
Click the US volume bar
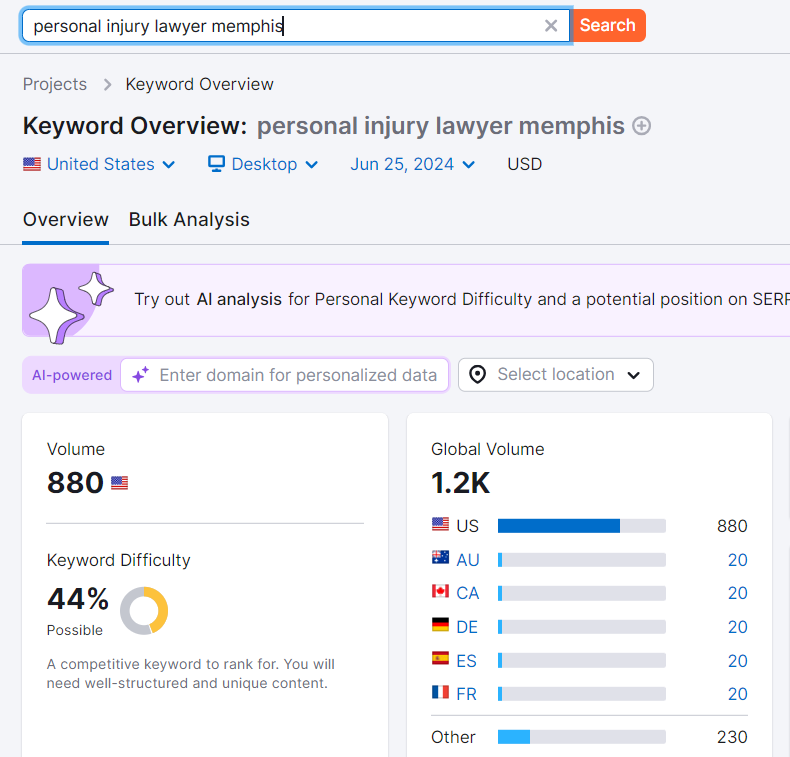[x=581, y=526]
